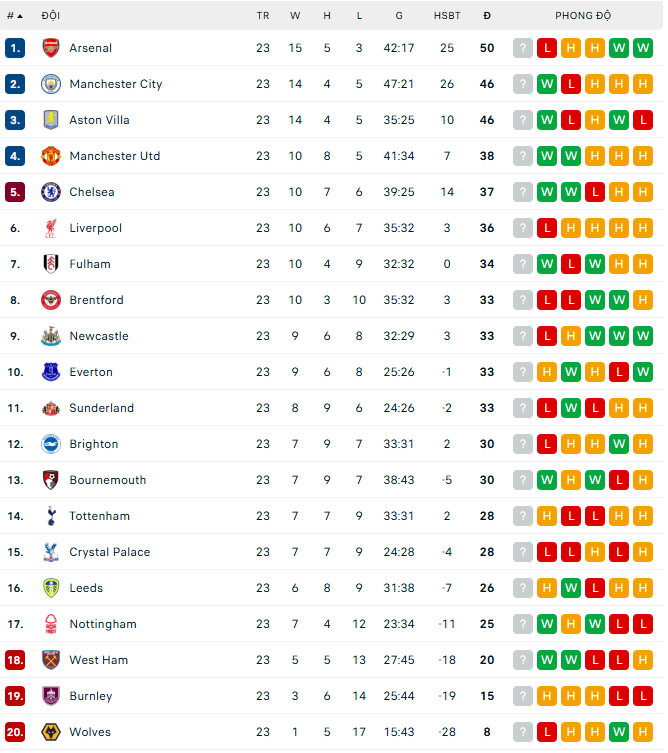This screenshot has height=753, width=668.
Task: Sort standings by the W column
Action: tap(295, 16)
